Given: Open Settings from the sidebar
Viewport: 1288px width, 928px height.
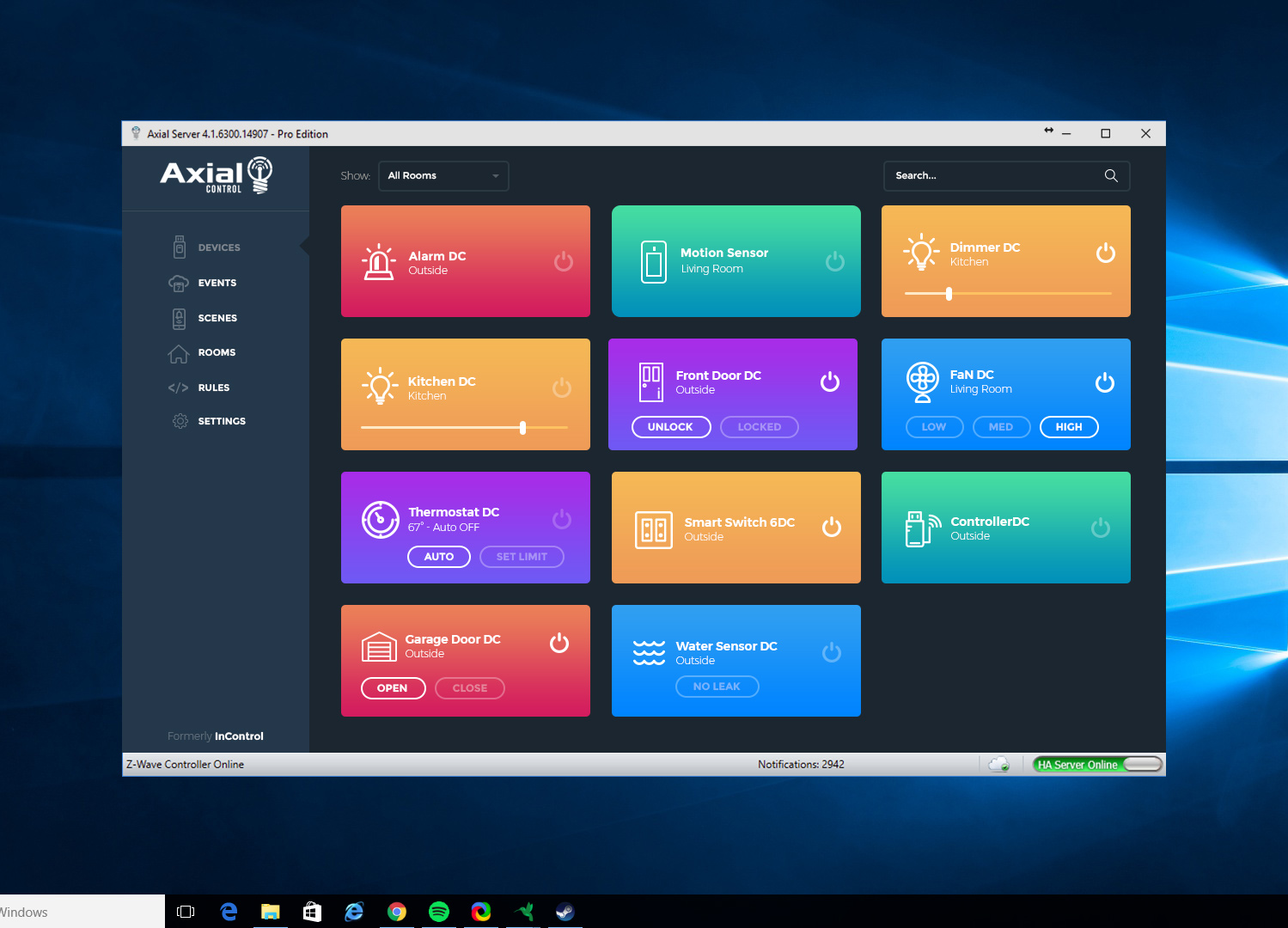Looking at the screenshot, I should coord(221,421).
